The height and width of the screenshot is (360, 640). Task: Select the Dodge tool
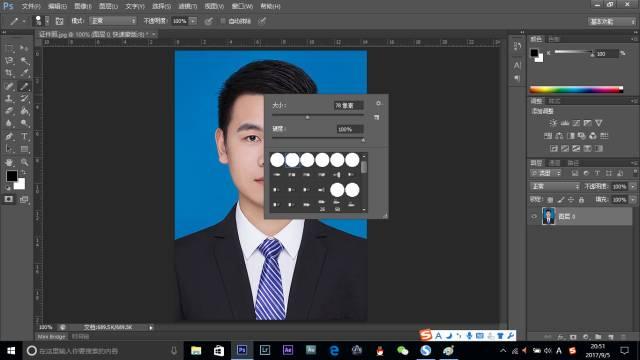(x=24, y=123)
